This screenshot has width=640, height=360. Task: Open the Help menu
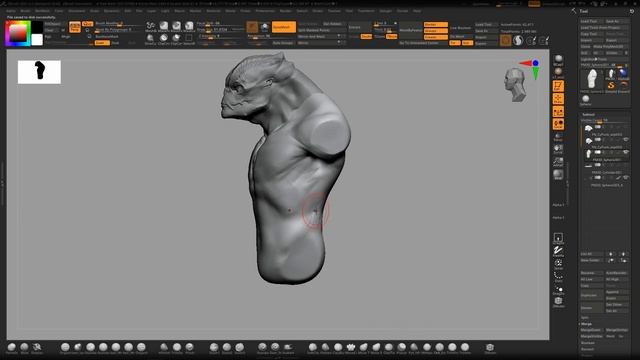[x=417, y=11]
